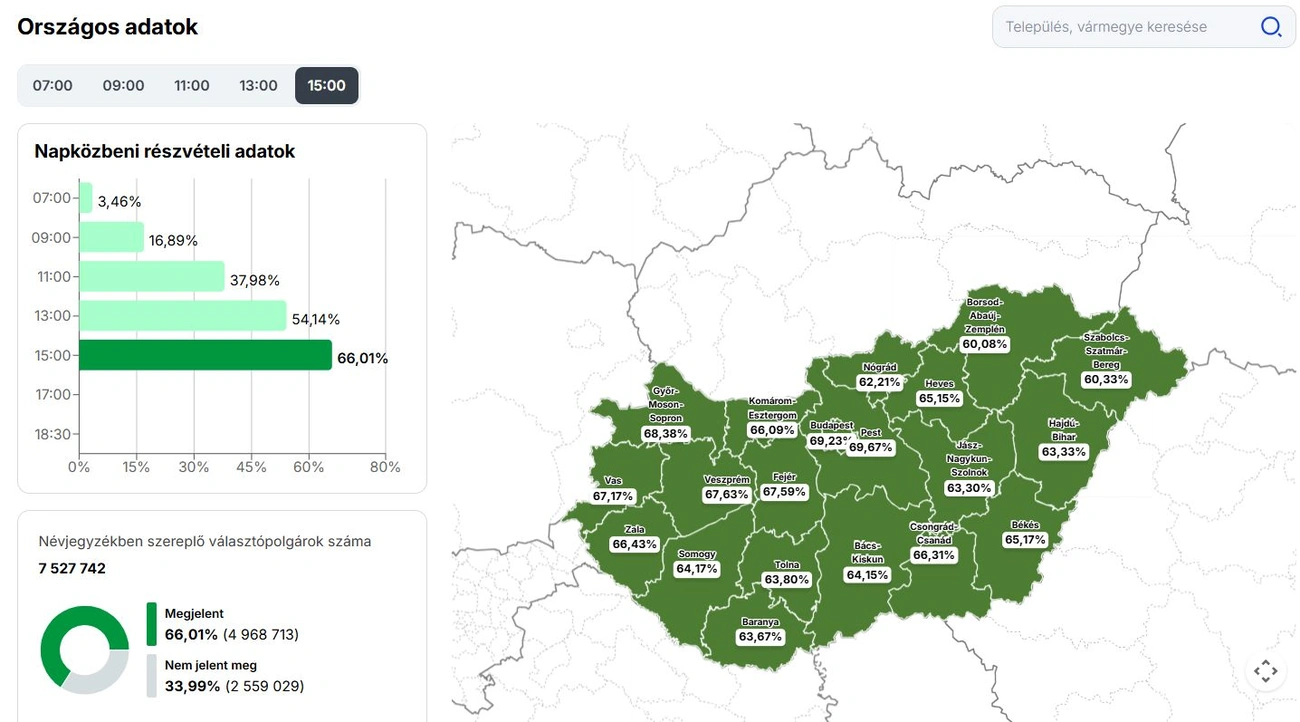Click the 13:00 bar showing 54,14%
The width and height of the screenshot is (1300, 722).
pos(182,316)
